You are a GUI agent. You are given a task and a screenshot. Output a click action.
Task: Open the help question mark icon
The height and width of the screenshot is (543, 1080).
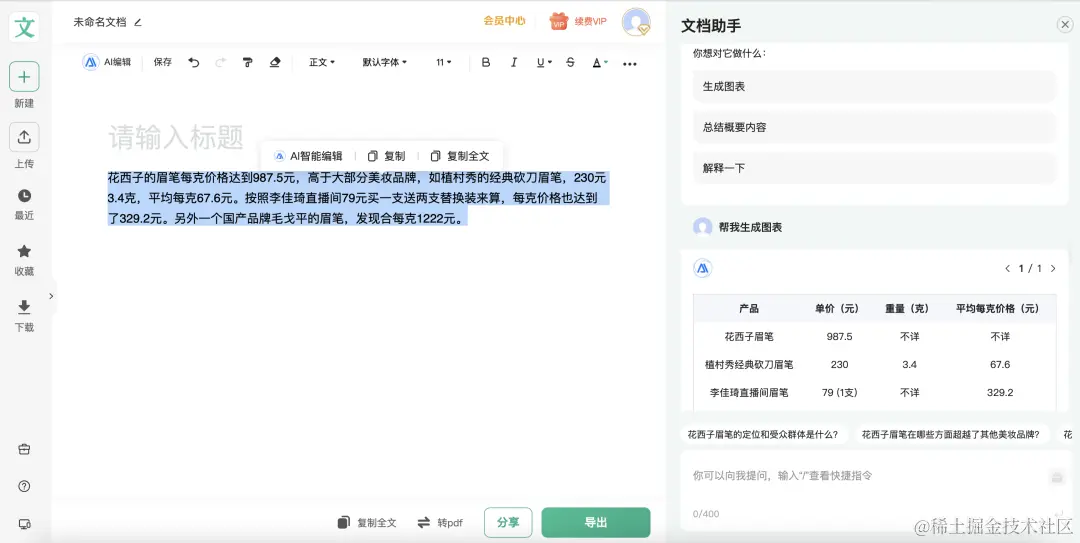[24, 486]
